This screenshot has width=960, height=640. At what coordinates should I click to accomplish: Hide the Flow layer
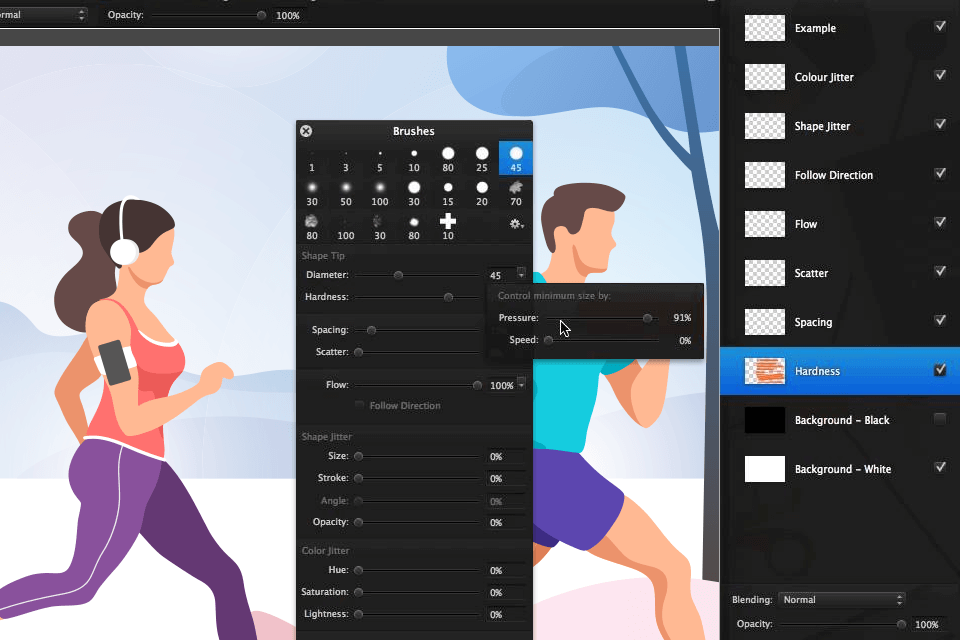940,222
